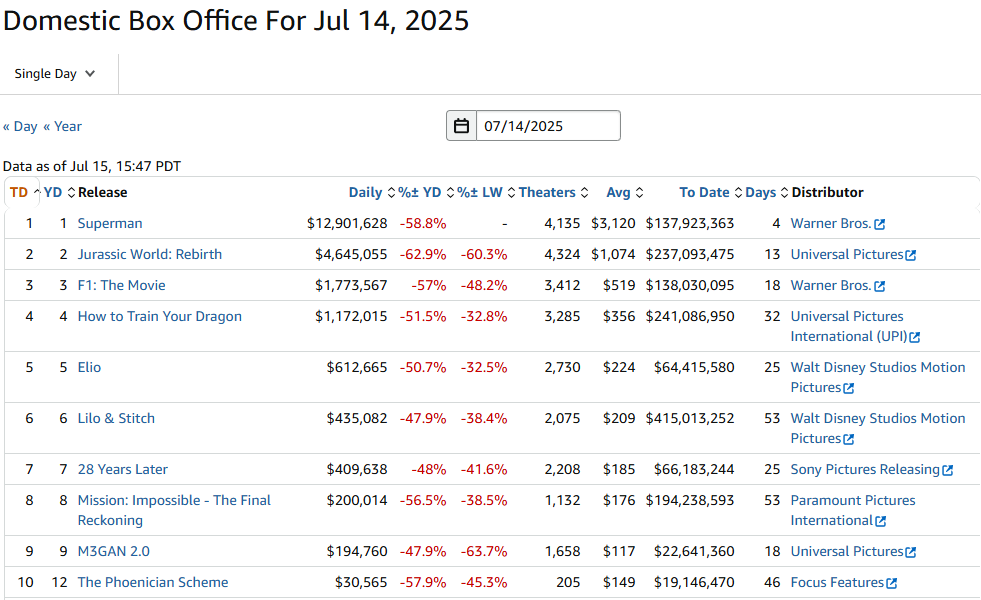Open How to Train Your Dragon page

pyautogui.click(x=160, y=316)
